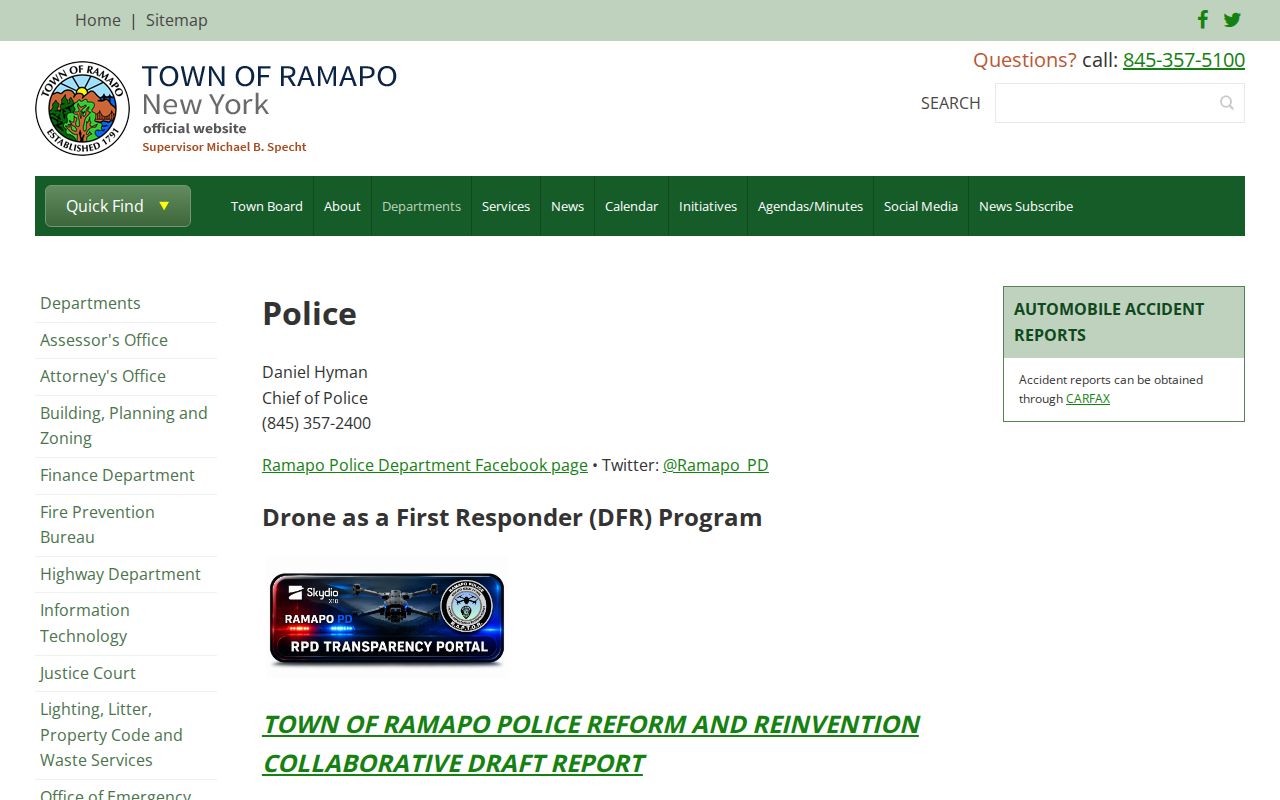
Task: Open the @Ramapo_PD Twitter link
Action: tap(716, 465)
